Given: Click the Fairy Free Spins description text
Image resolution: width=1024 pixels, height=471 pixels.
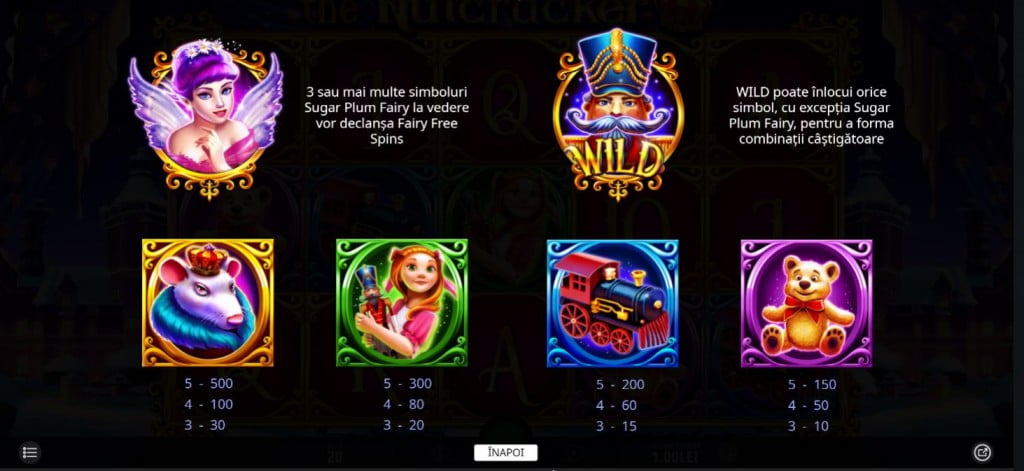Looking at the screenshot, I should (x=387, y=115).
